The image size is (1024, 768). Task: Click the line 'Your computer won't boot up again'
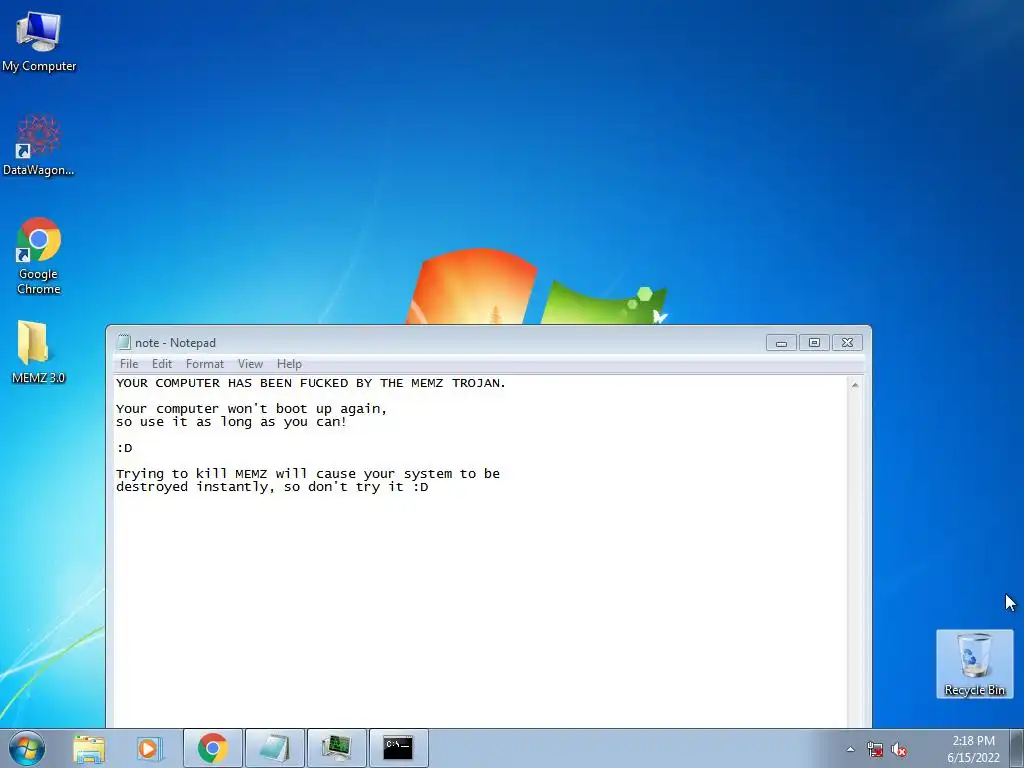251,409
